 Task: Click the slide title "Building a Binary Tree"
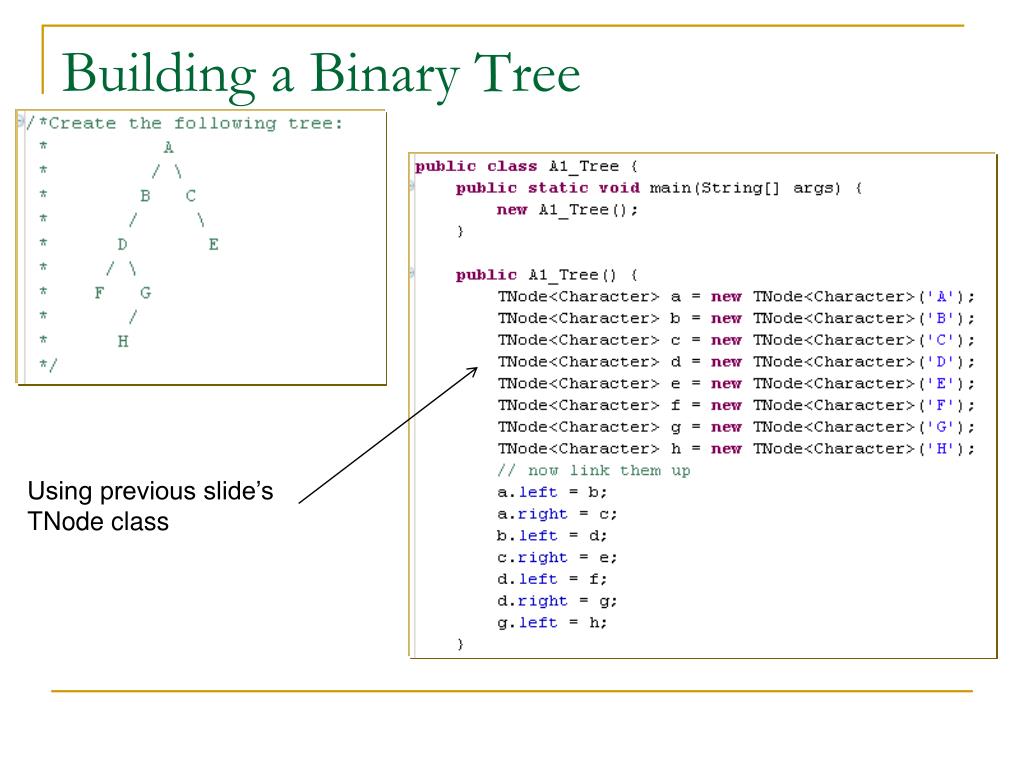pos(321,75)
